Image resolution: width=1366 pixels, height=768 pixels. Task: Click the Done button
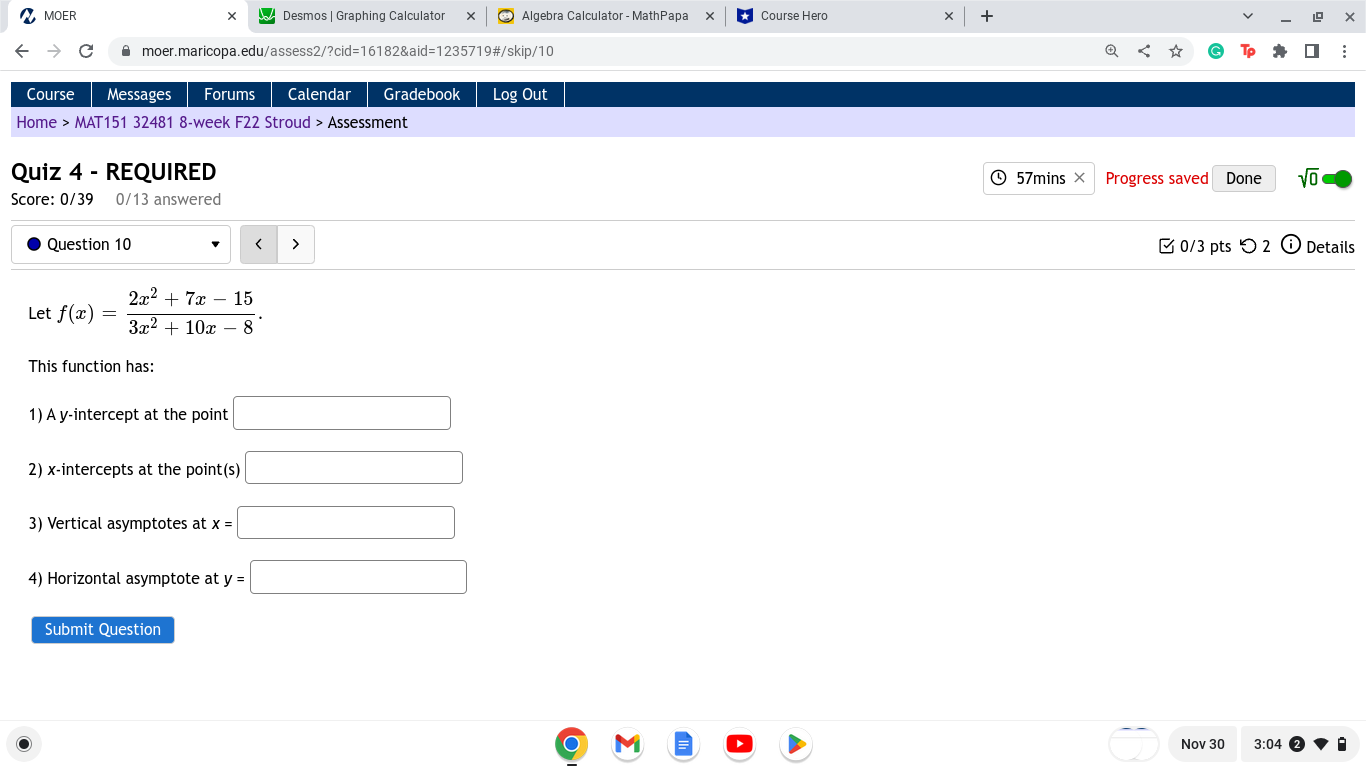point(1243,178)
